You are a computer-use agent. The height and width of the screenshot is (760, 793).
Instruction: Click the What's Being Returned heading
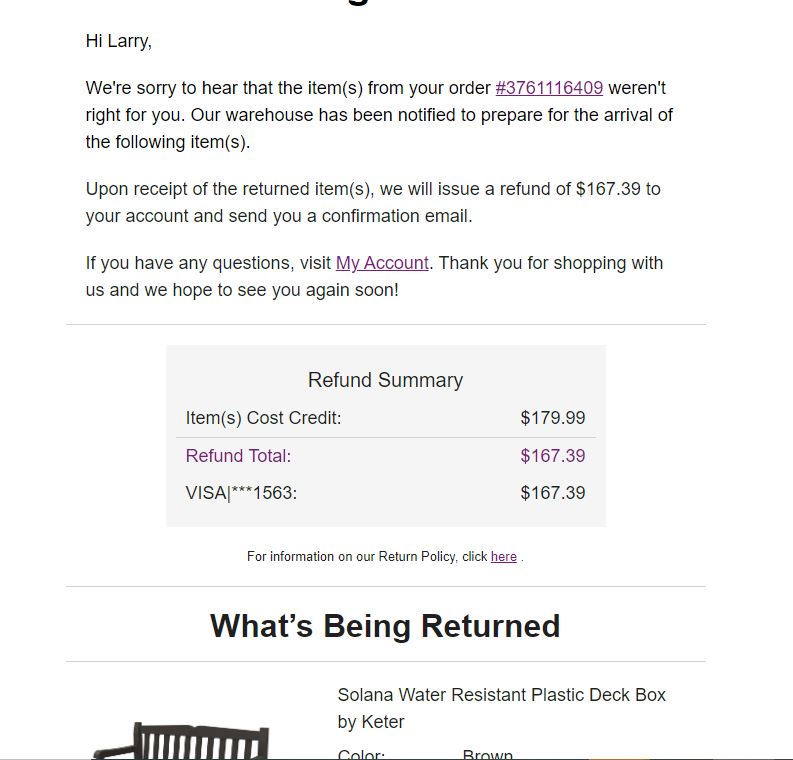coord(385,626)
